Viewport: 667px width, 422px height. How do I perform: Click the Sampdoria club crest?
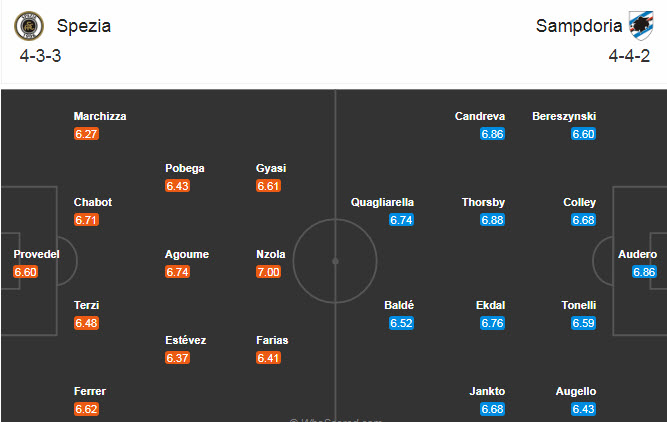[x=640, y=25]
